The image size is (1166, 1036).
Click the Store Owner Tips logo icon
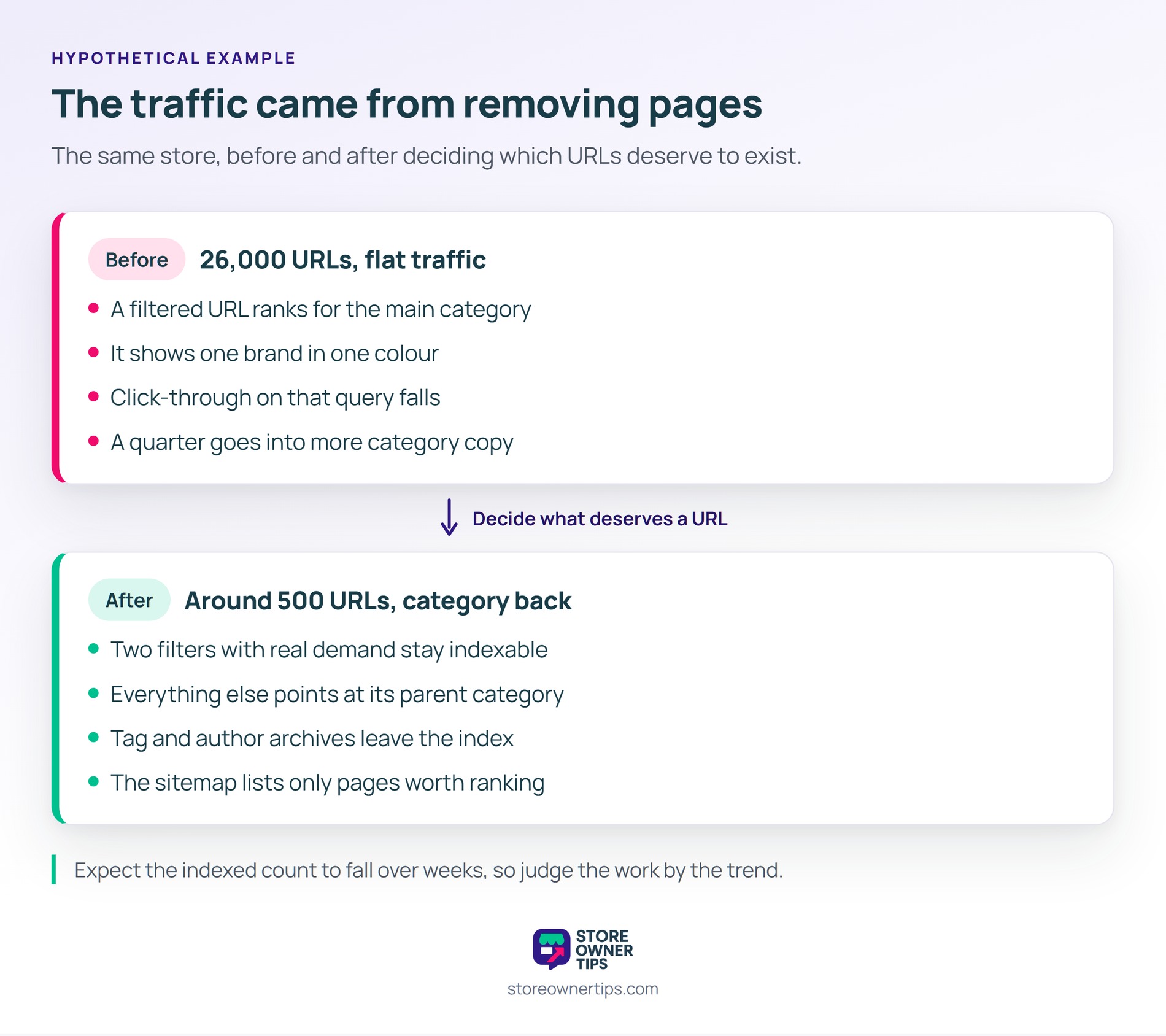point(551,949)
